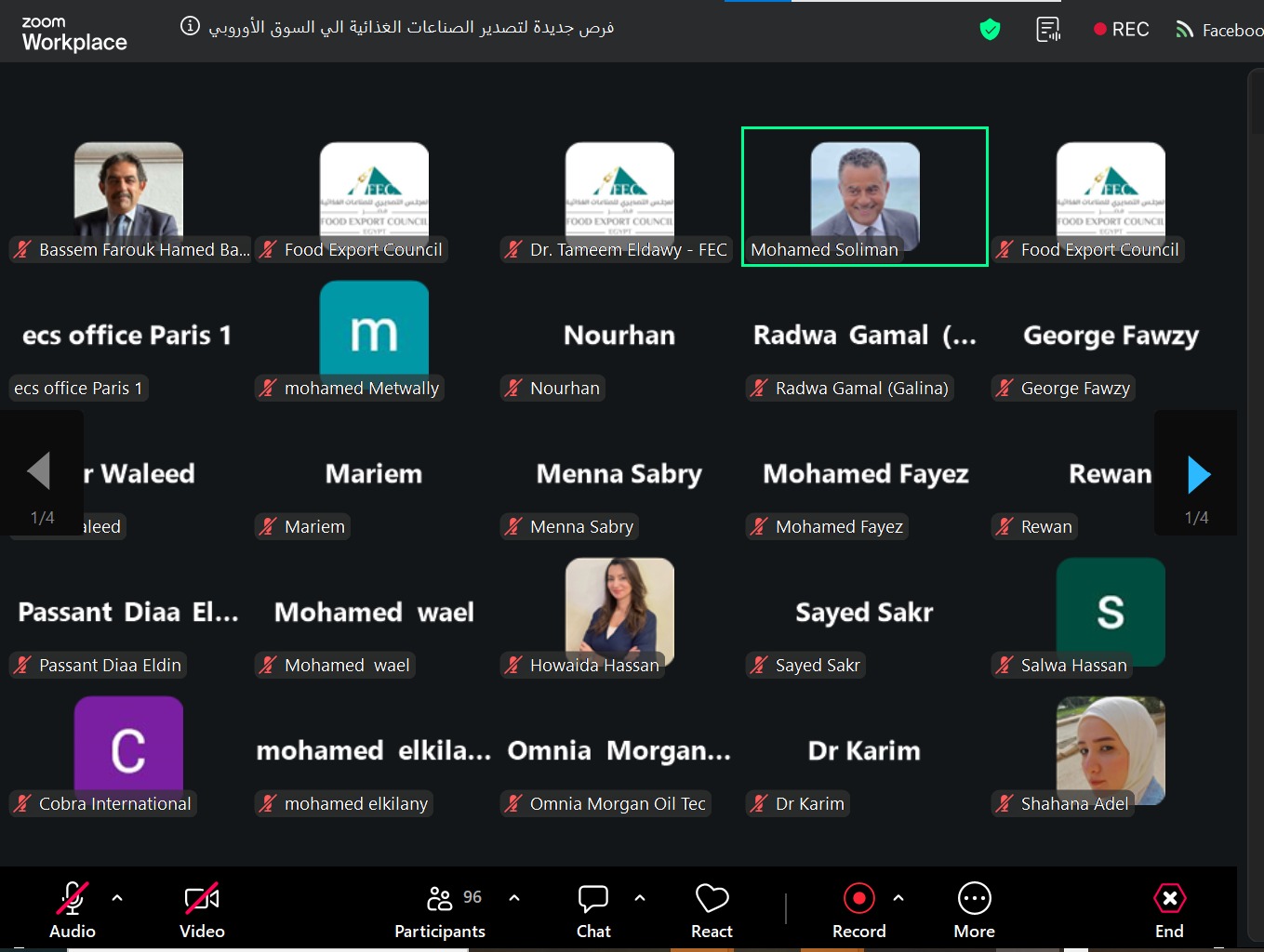Open the More options menu
Viewport: 1264px width, 952px height.
[x=975, y=909]
